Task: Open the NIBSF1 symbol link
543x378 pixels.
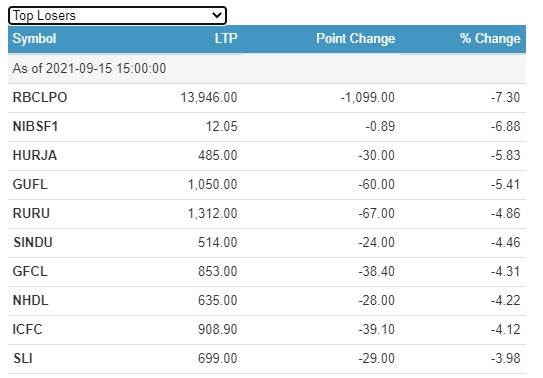Action: click(35, 127)
